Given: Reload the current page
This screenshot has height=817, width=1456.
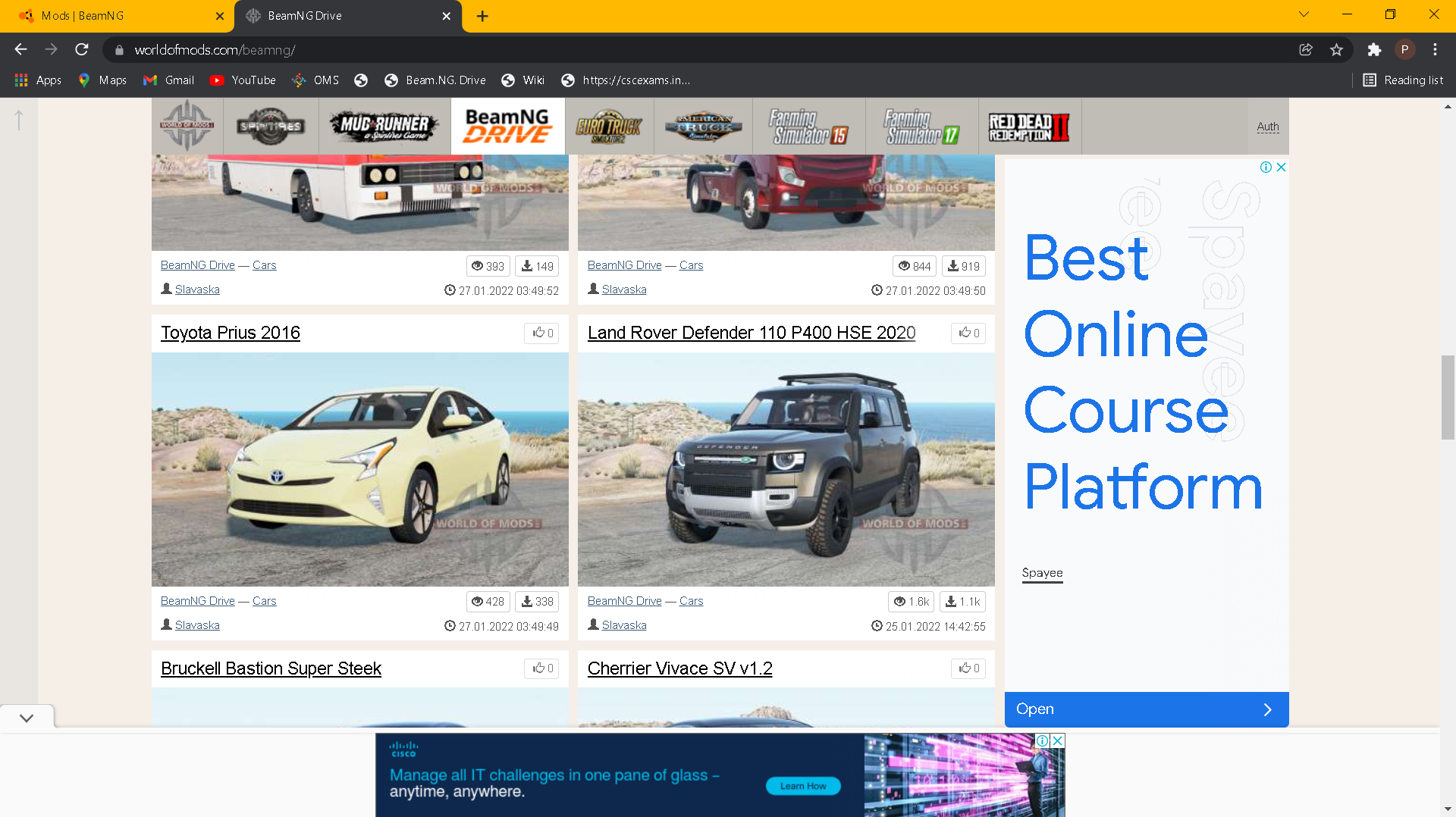Looking at the screenshot, I should 82,49.
